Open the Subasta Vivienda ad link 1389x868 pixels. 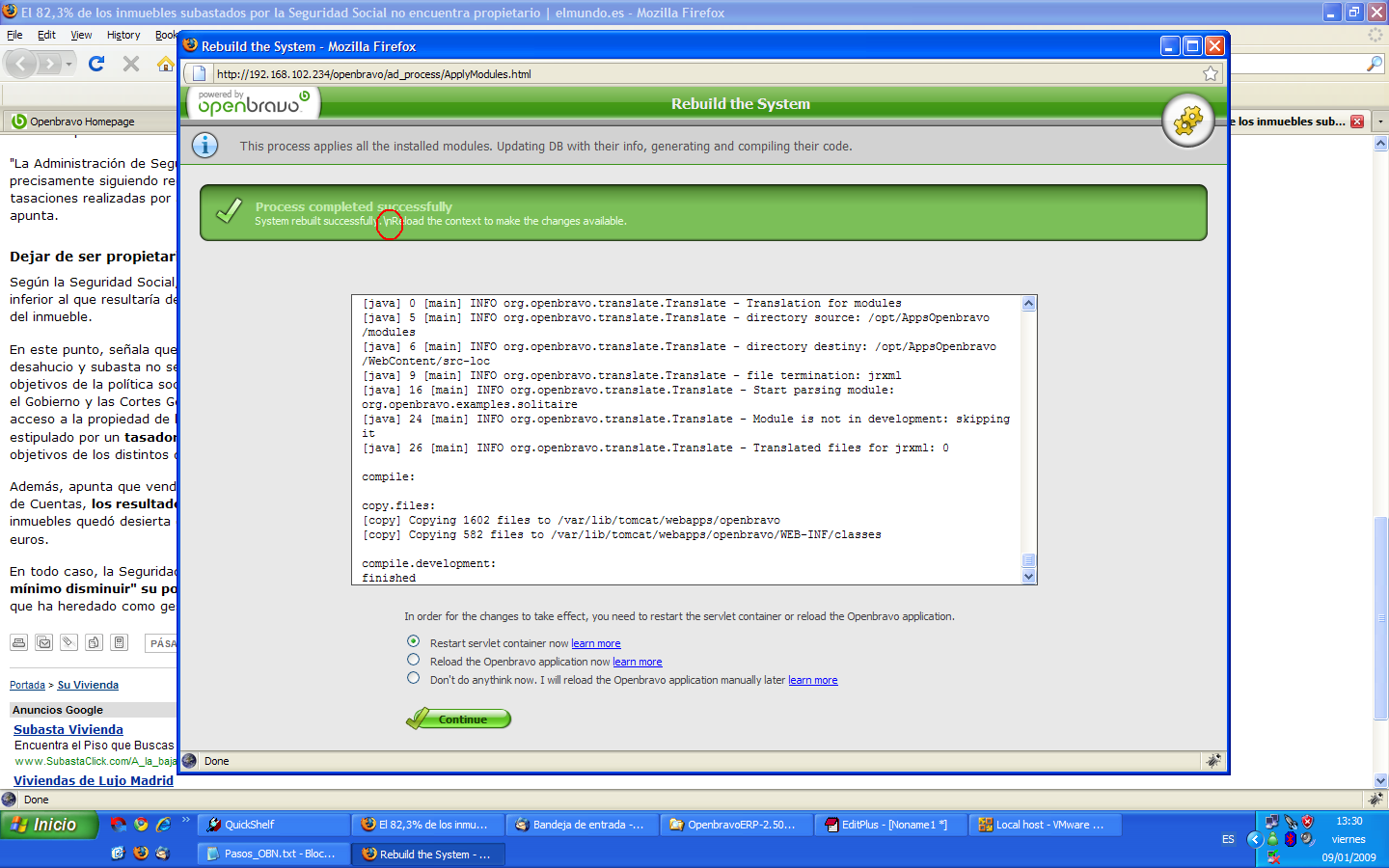pos(68,730)
